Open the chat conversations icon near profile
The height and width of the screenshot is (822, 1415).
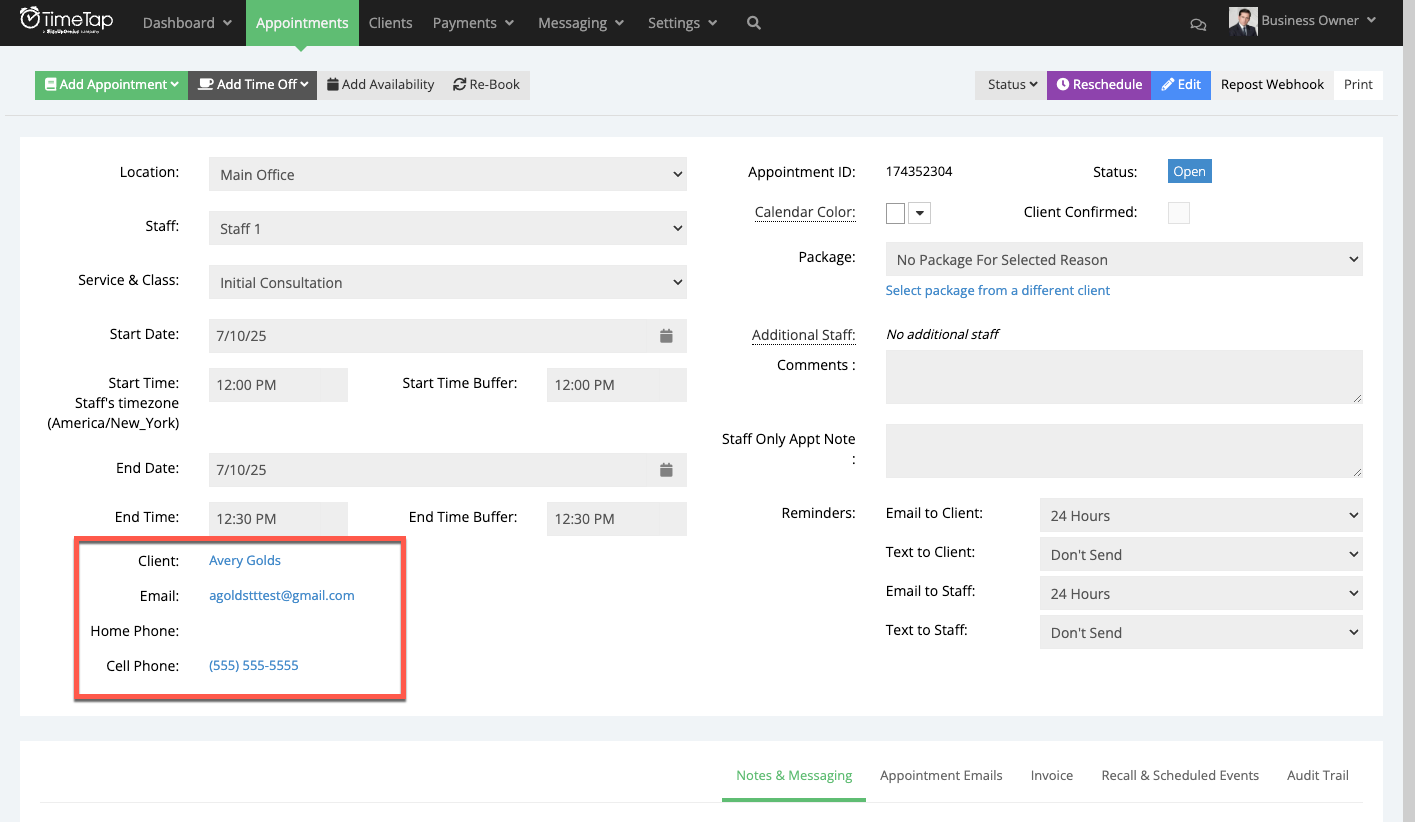(x=1198, y=23)
